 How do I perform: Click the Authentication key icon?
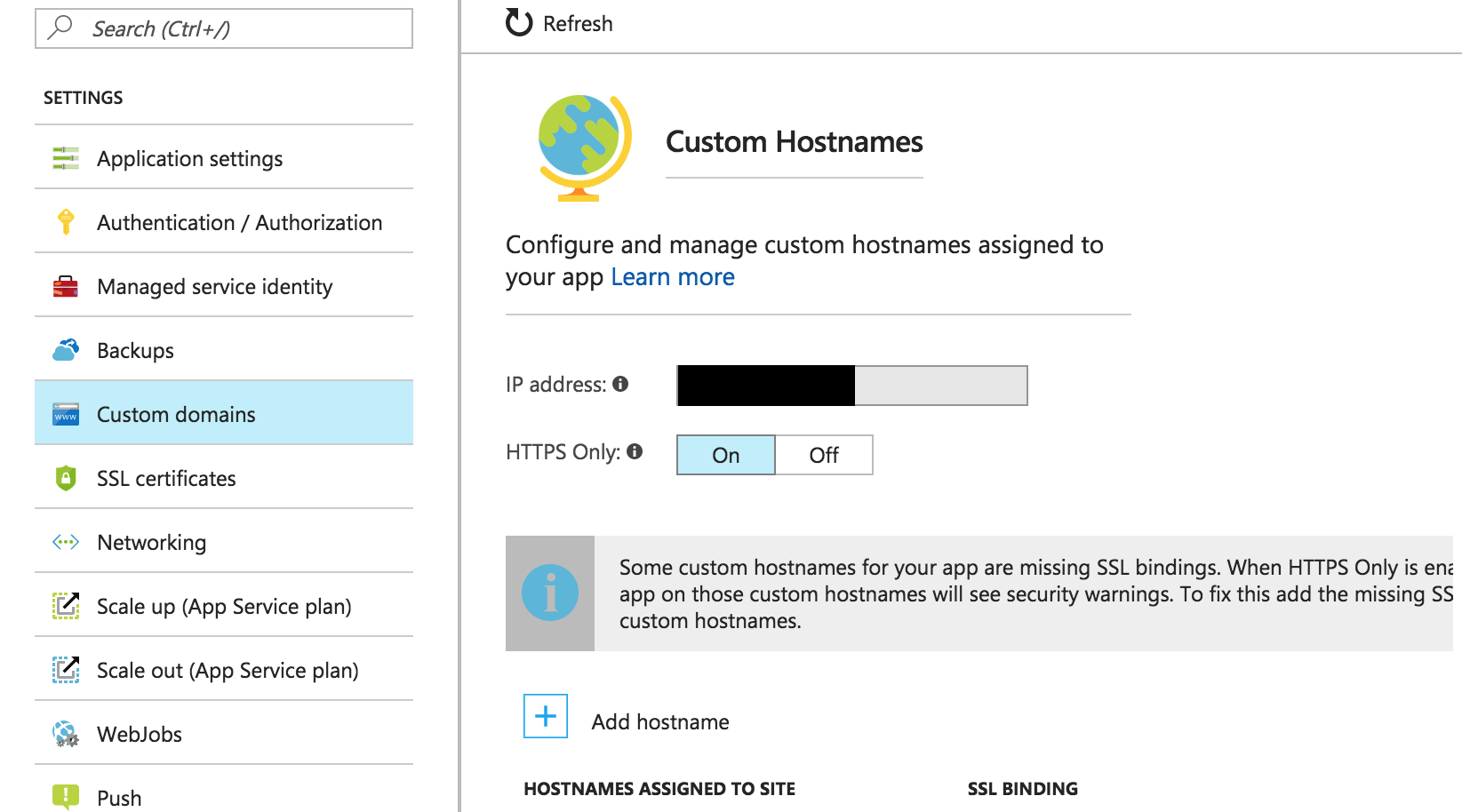(x=66, y=222)
